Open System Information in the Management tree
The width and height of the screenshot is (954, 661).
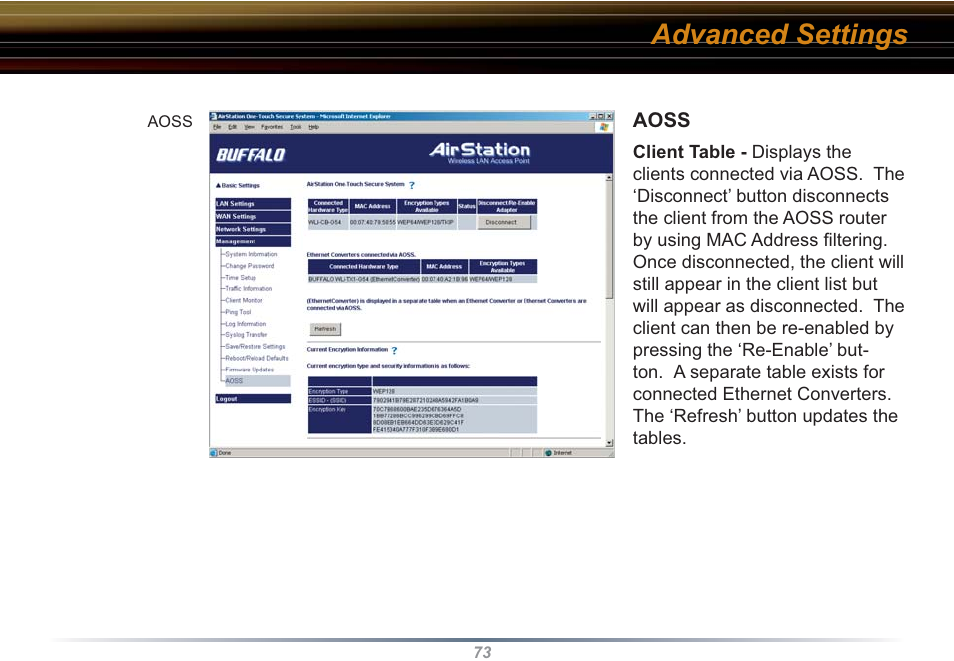coord(251,254)
